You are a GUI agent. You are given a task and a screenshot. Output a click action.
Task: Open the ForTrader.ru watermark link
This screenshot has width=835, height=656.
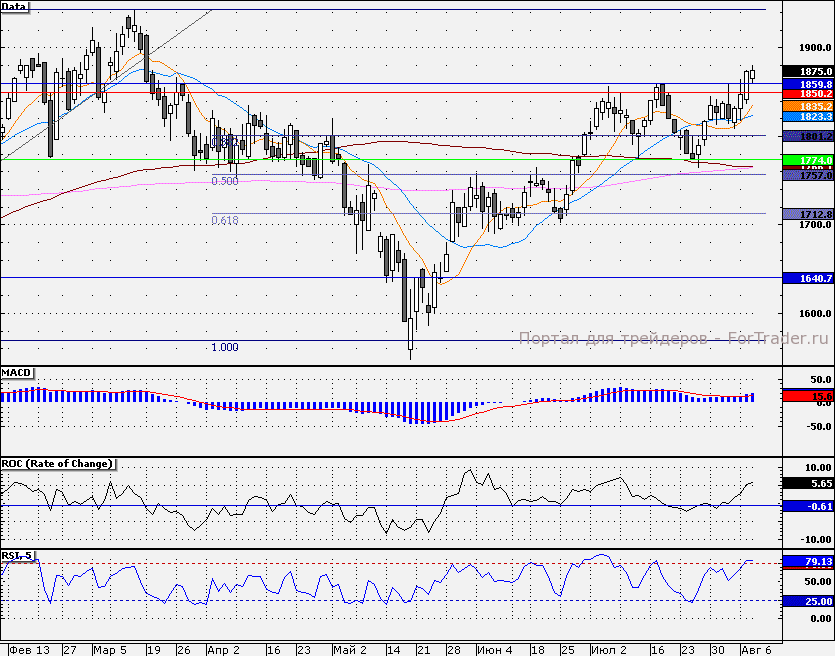pyautogui.click(x=674, y=339)
